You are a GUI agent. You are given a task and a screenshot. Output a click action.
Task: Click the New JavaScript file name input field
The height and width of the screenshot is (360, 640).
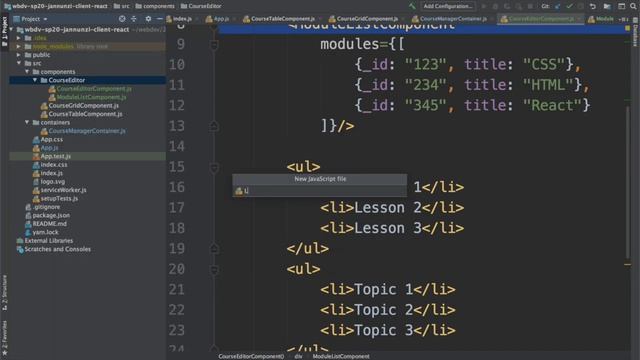pos(320,191)
